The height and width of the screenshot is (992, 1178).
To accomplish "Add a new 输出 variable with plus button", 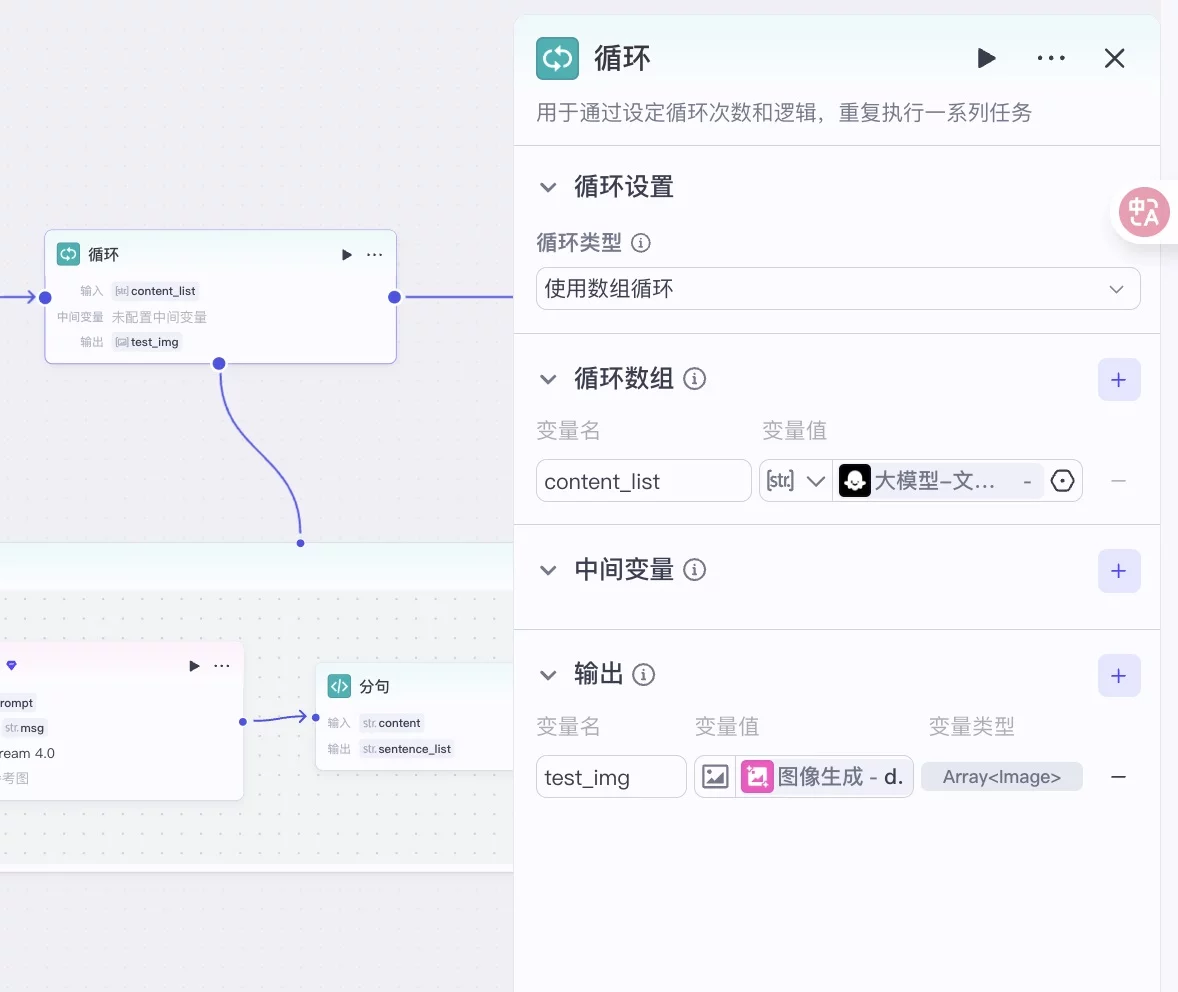I will (x=1119, y=675).
